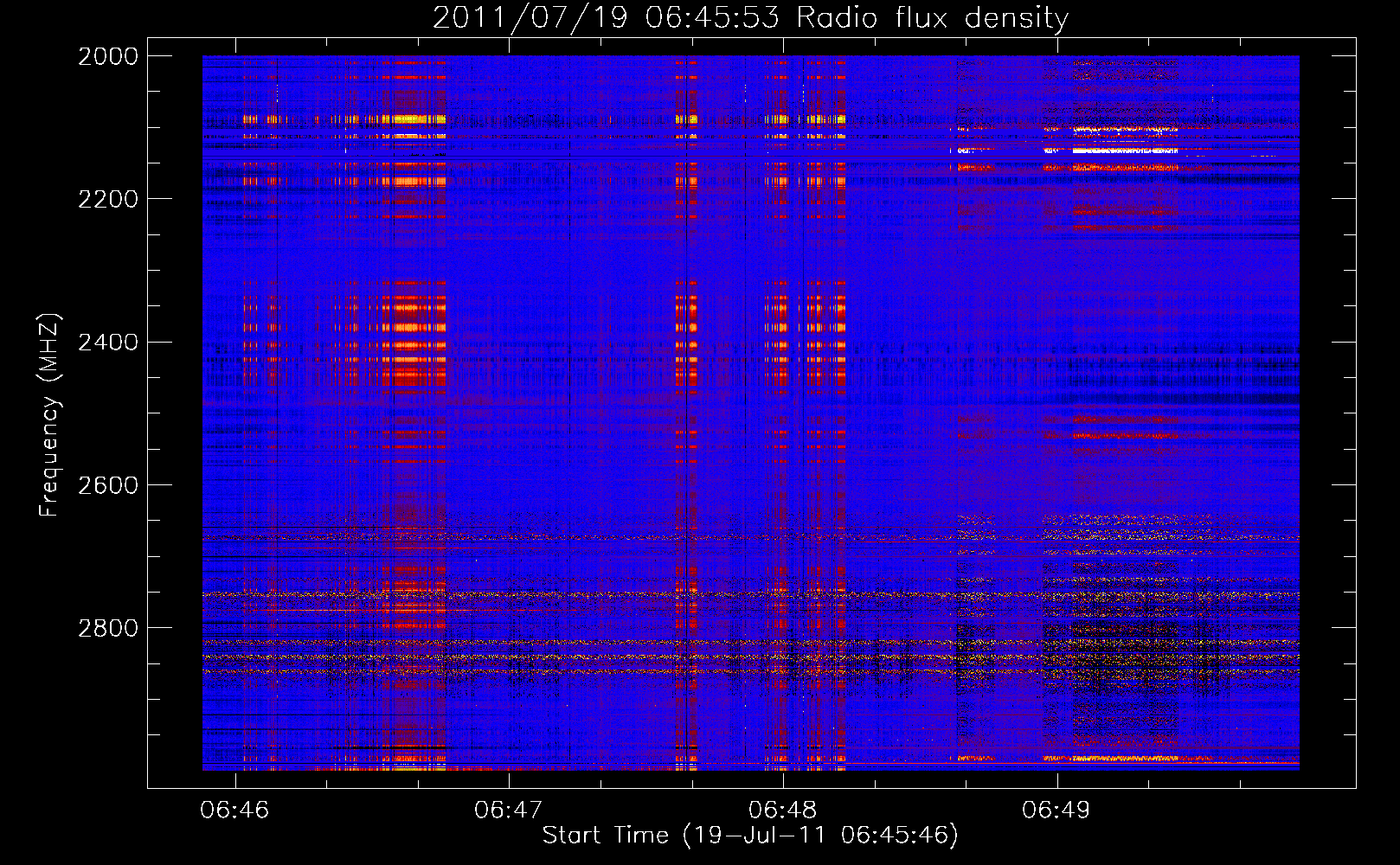Click the plot title "Radio flux density"
The image size is (1400, 865).
(x=933, y=18)
